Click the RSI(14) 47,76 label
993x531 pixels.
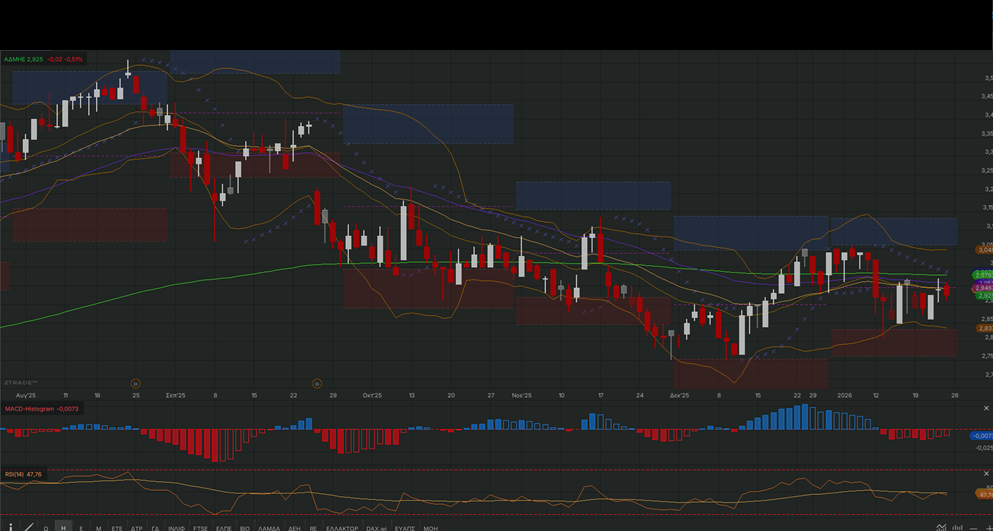[23, 474]
